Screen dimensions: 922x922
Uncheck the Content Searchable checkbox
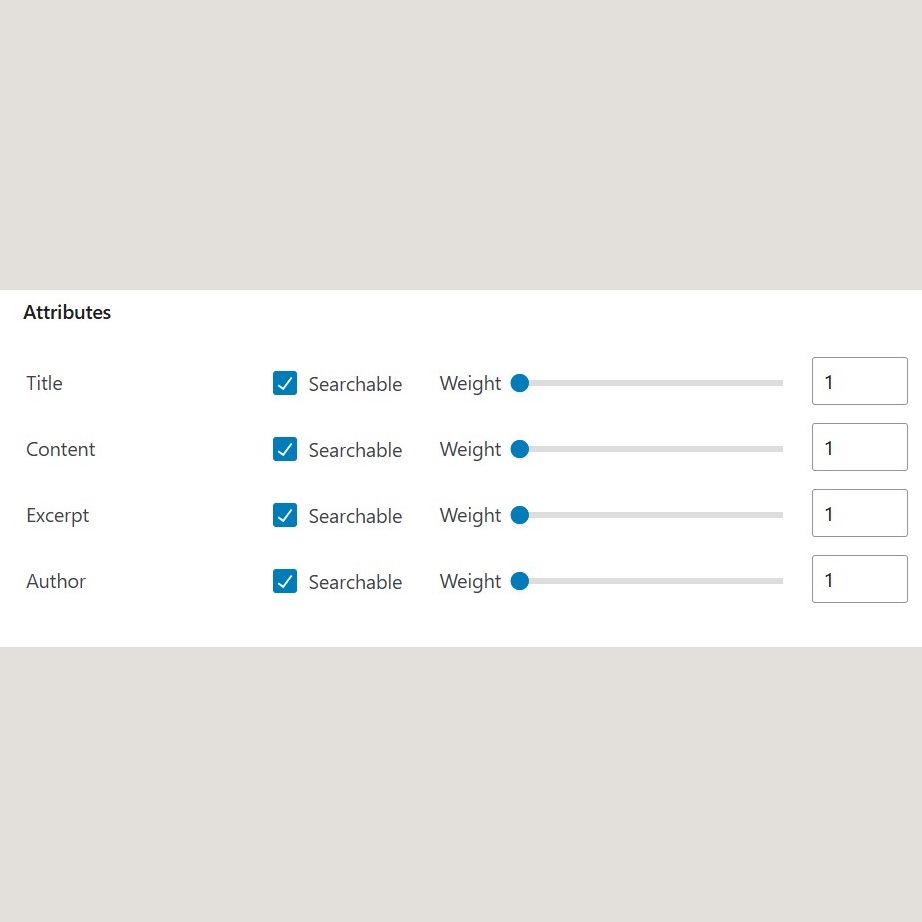(285, 449)
